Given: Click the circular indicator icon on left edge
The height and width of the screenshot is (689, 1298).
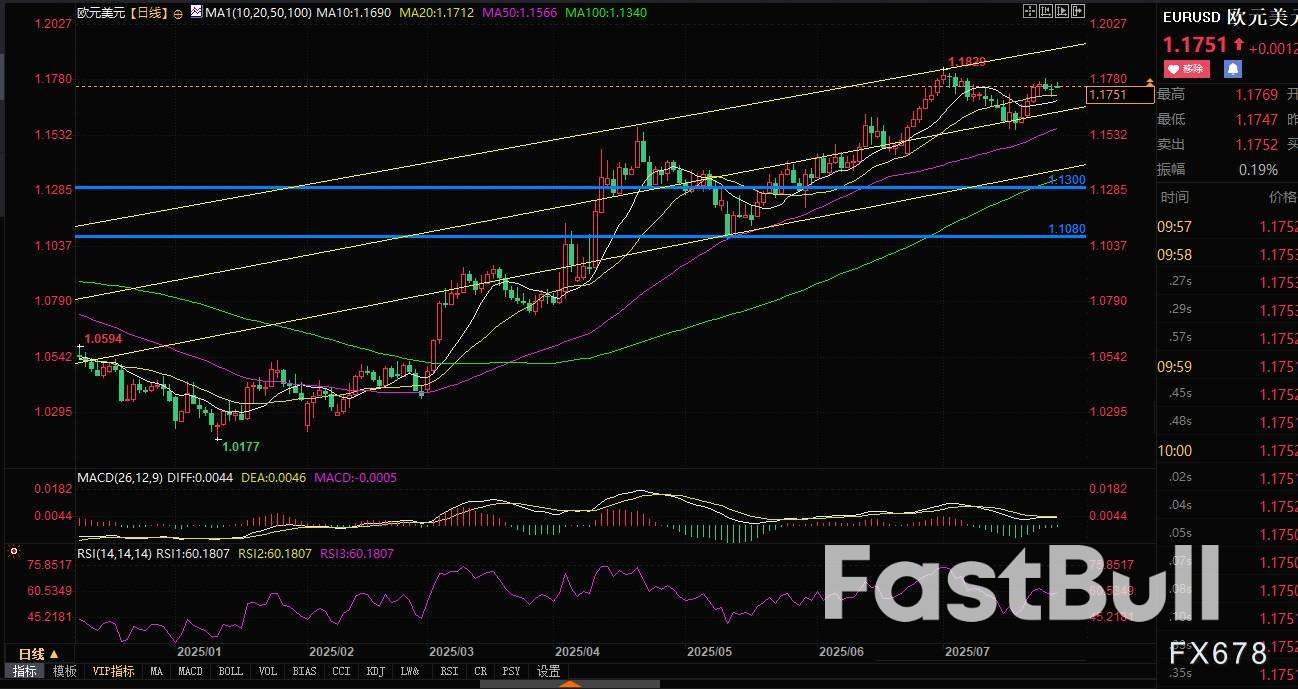Looking at the screenshot, I should click(13, 551).
